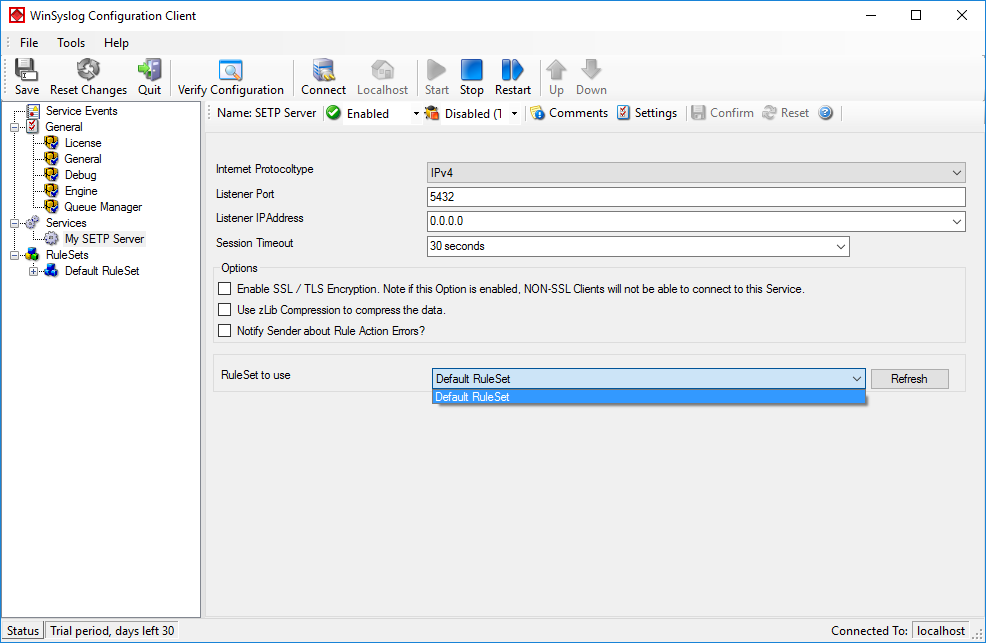986x643 pixels.
Task: Close the RuleSet to use combo box
Action: point(856,379)
